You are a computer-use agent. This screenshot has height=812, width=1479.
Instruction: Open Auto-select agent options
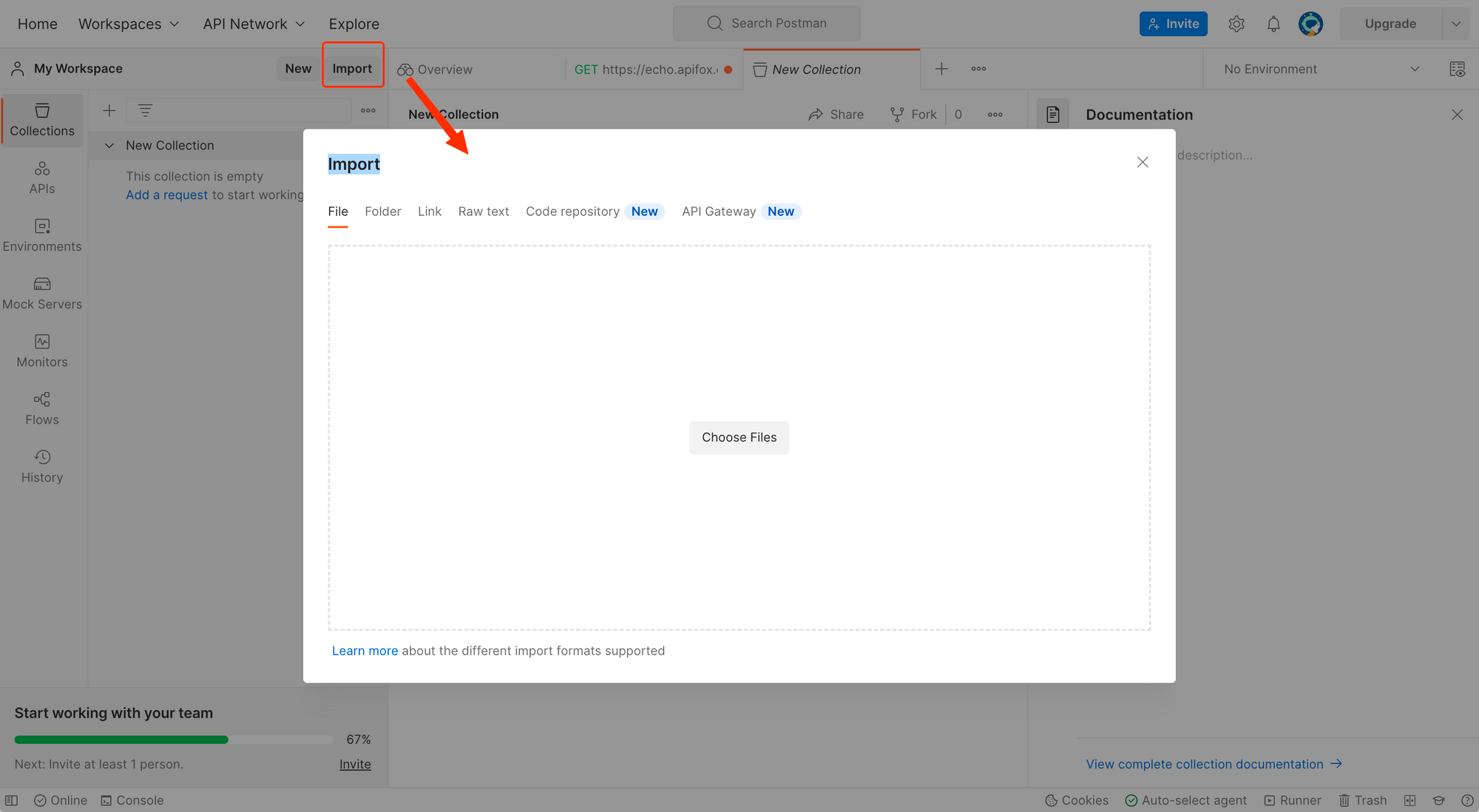tap(1185, 800)
